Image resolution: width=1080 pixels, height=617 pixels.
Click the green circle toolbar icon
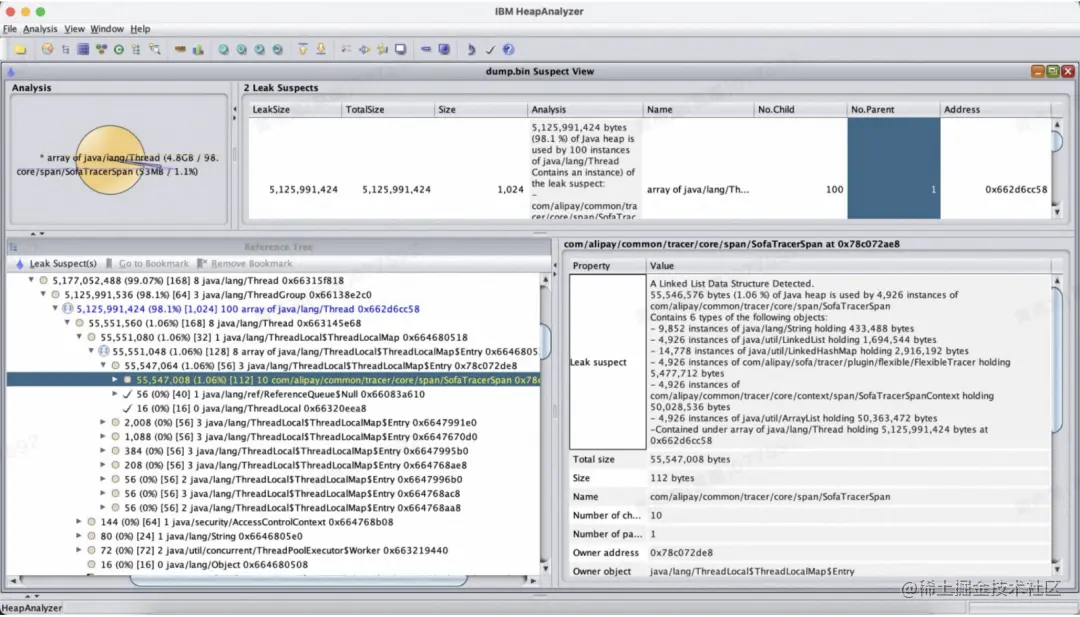(x=118, y=50)
